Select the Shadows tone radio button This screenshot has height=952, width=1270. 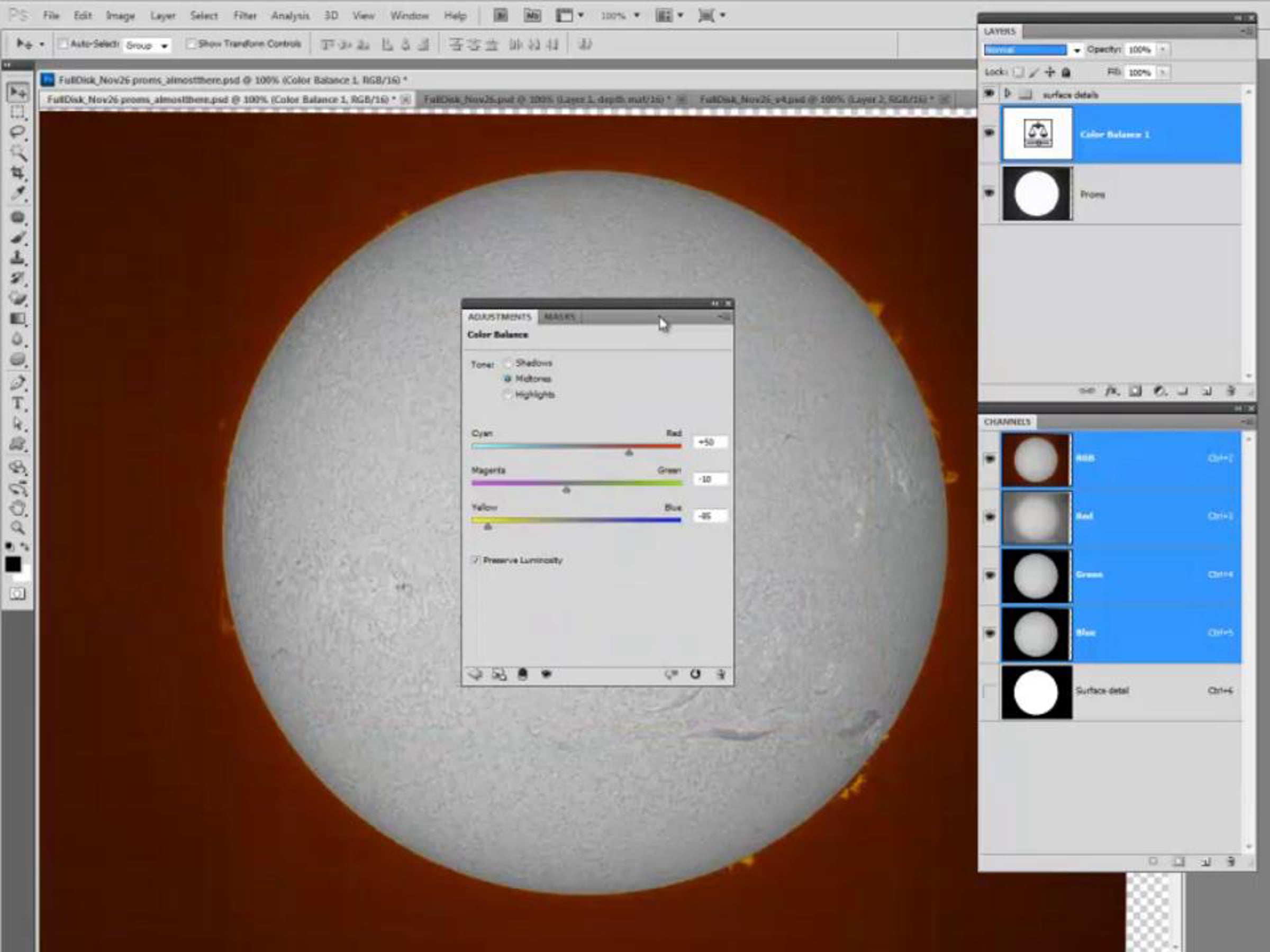tap(507, 363)
